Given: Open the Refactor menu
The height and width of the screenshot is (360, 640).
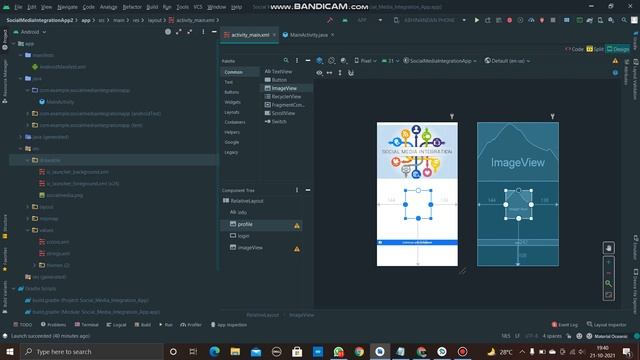Looking at the screenshot, I should [132, 7].
